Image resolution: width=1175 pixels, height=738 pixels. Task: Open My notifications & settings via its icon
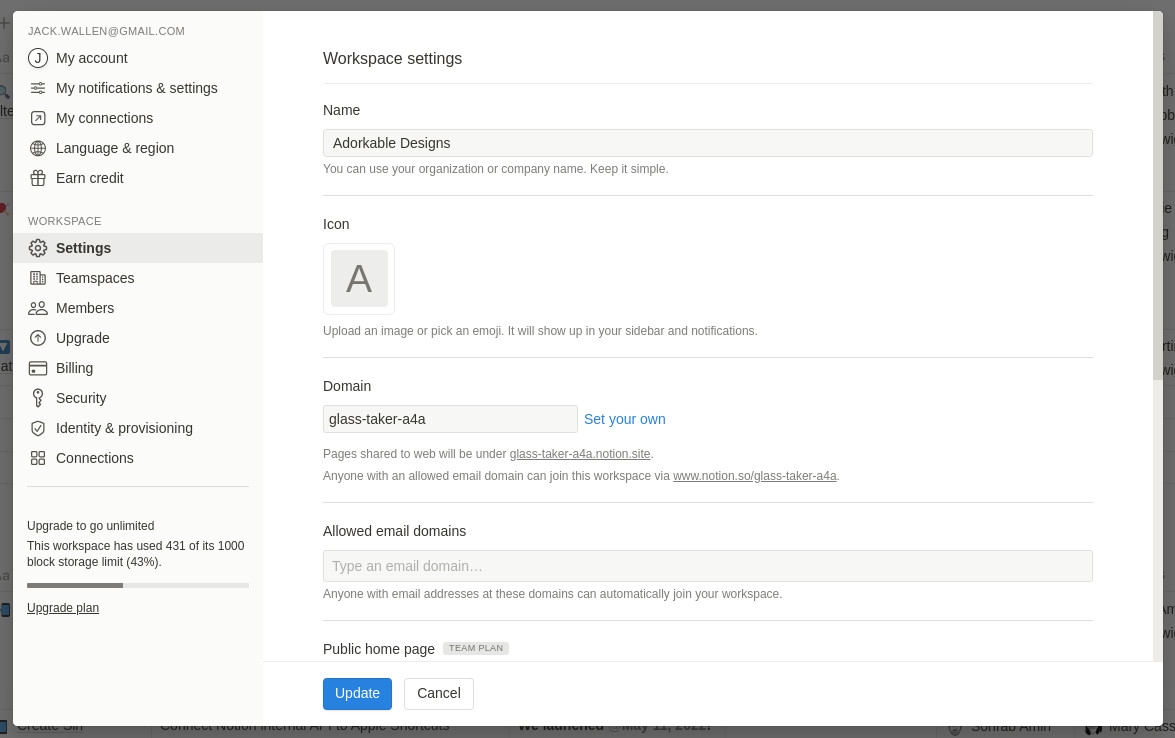pos(38,88)
